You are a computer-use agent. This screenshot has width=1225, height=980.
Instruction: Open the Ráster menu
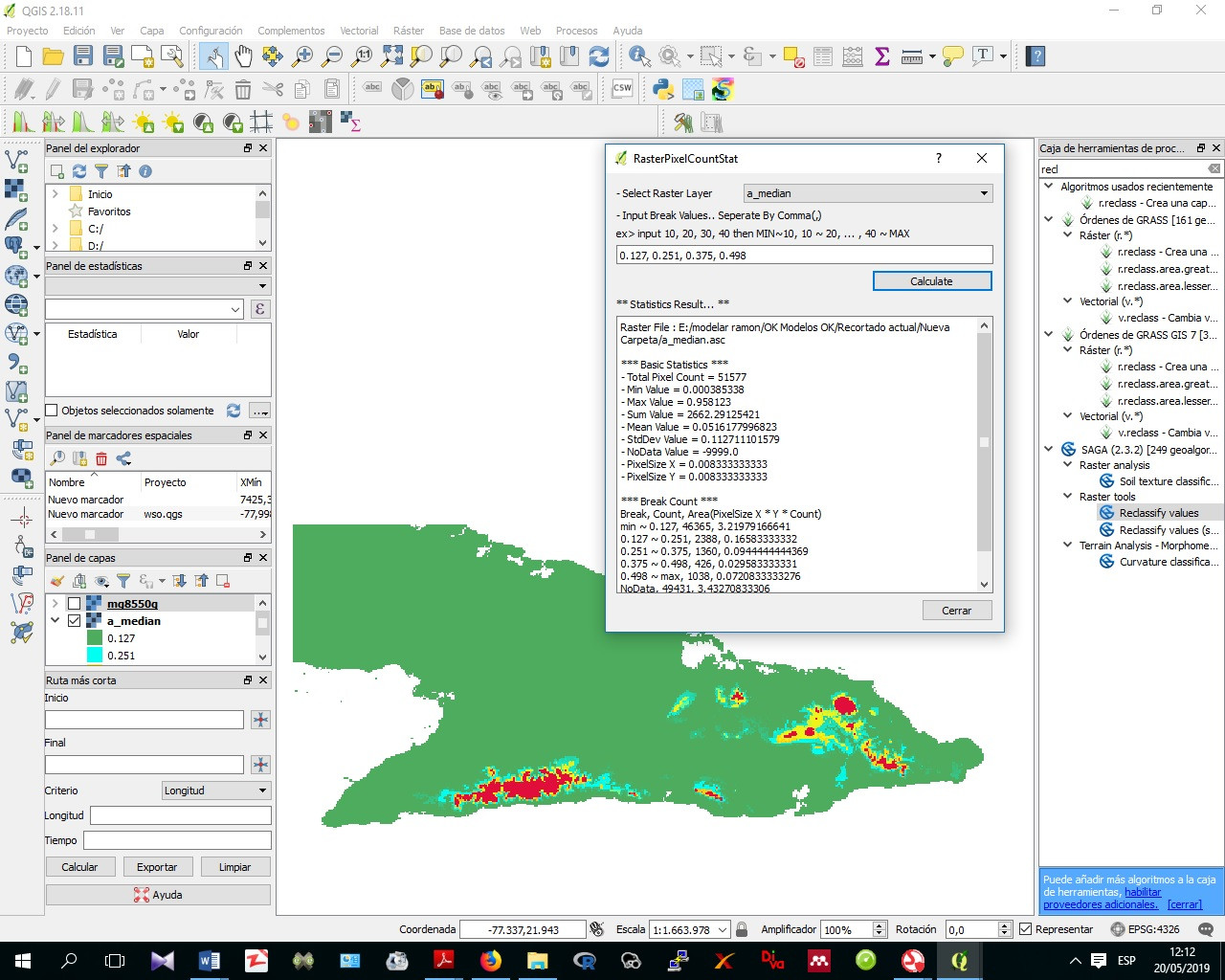(x=409, y=31)
